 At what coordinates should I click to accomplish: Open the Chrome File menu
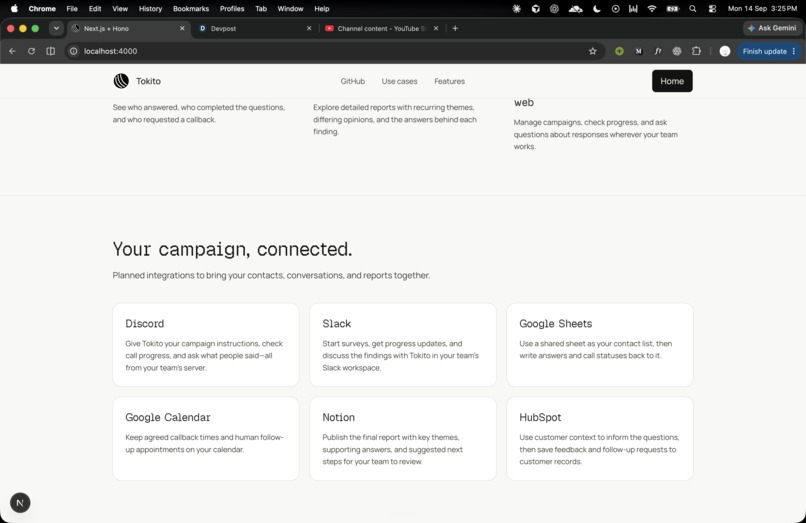(x=72, y=8)
